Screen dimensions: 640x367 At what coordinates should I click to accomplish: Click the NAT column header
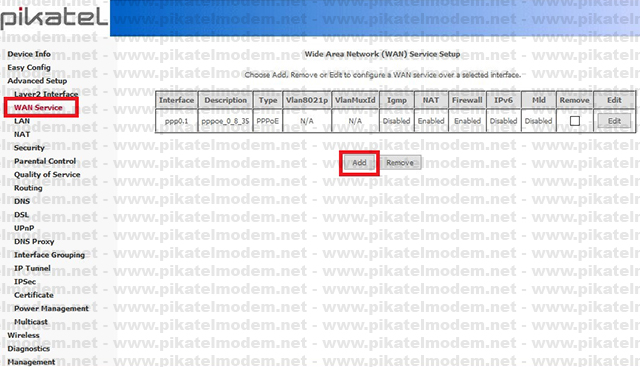431,100
